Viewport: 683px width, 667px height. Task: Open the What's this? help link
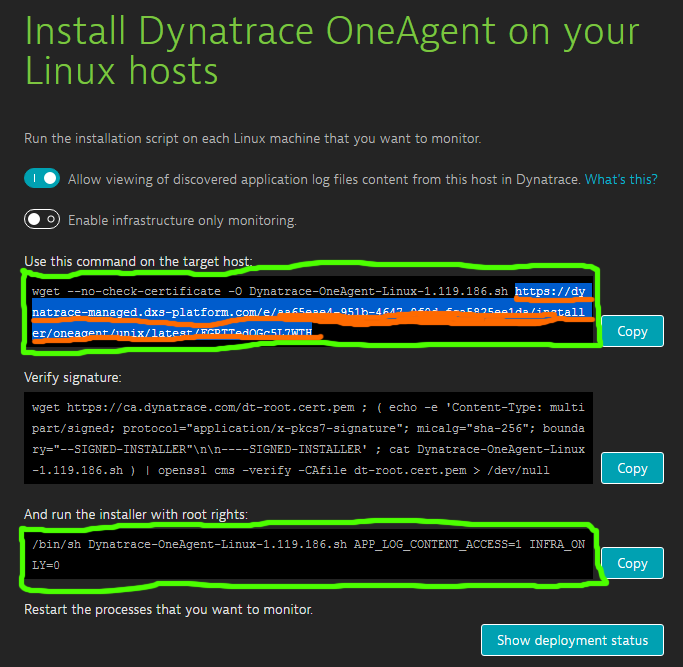pyautogui.click(x=621, y=179)
